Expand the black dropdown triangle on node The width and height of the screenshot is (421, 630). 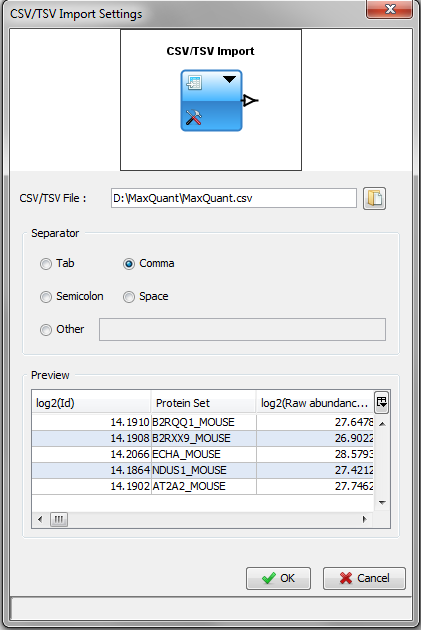coord(229,80)
